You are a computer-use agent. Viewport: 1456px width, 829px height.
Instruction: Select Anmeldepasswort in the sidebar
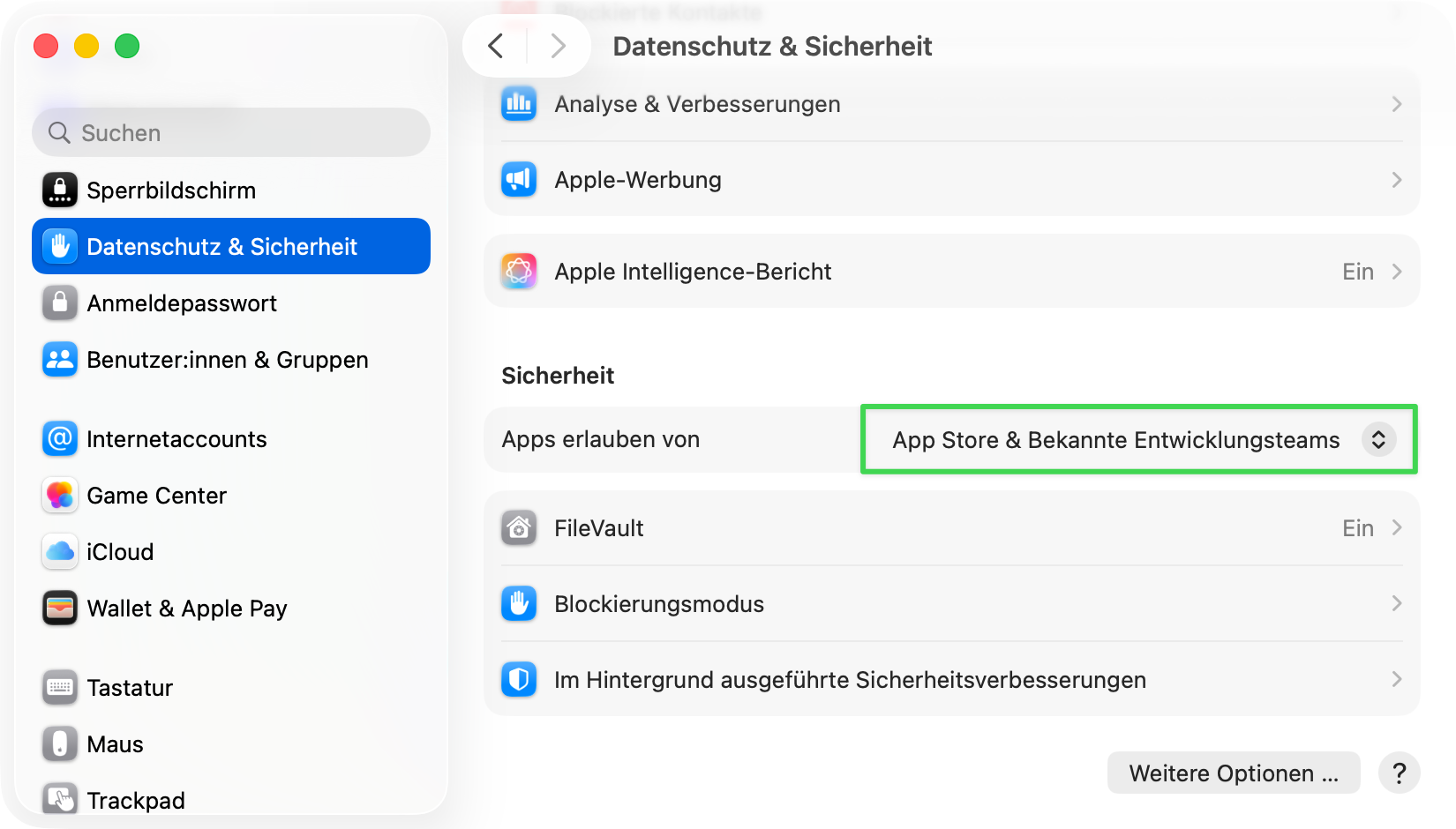(x=182, y=303)
